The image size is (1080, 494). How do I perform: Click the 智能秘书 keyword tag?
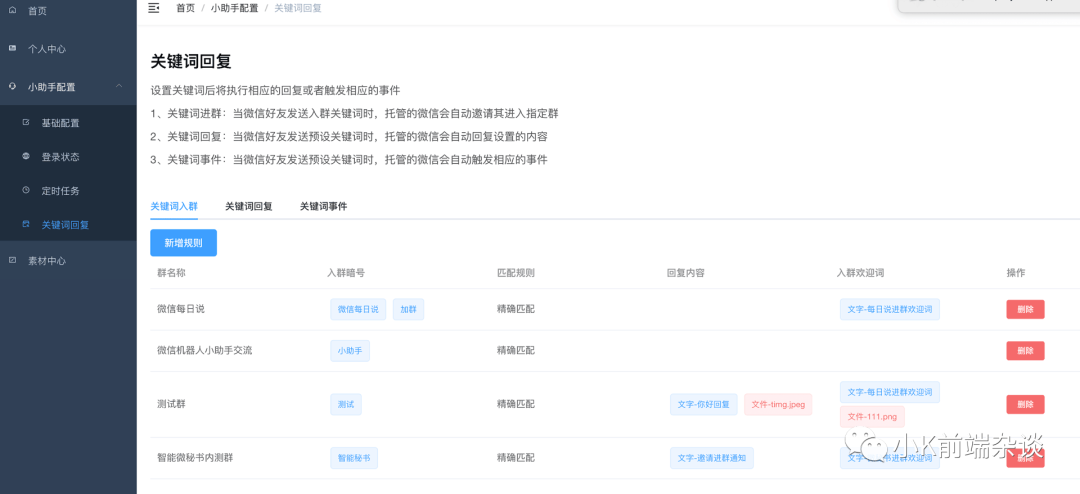point(354,457)
